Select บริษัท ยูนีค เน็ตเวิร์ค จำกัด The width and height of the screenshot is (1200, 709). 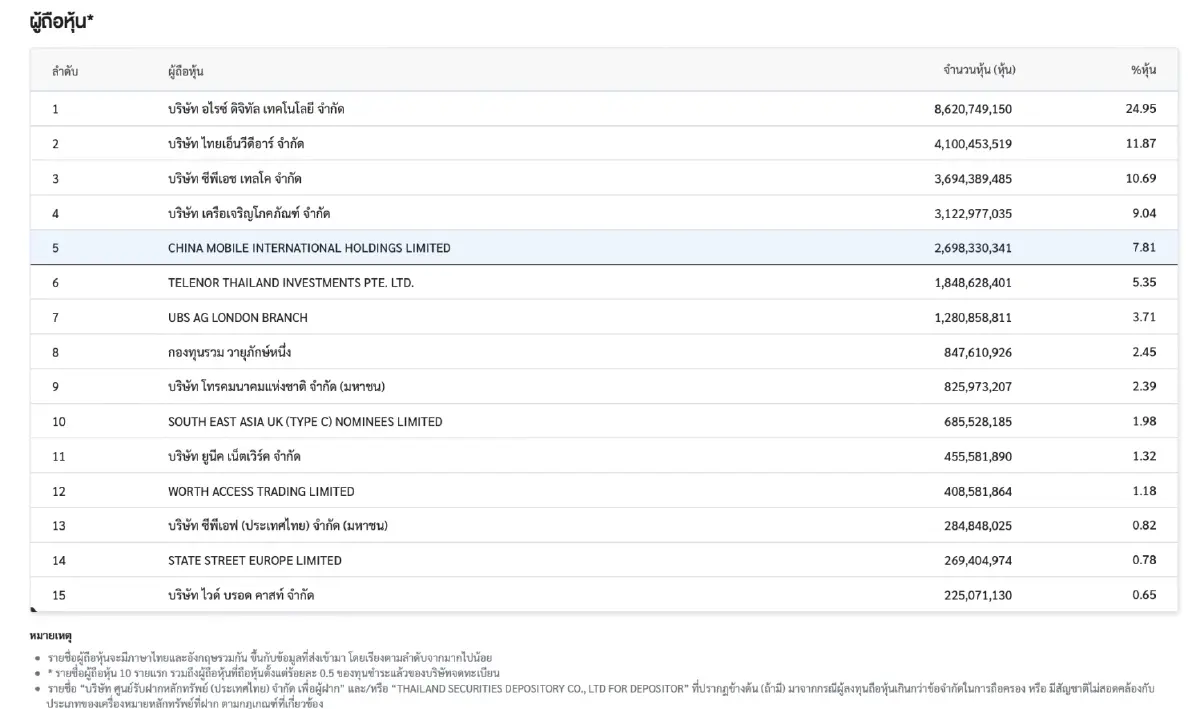tap(234, 457)
